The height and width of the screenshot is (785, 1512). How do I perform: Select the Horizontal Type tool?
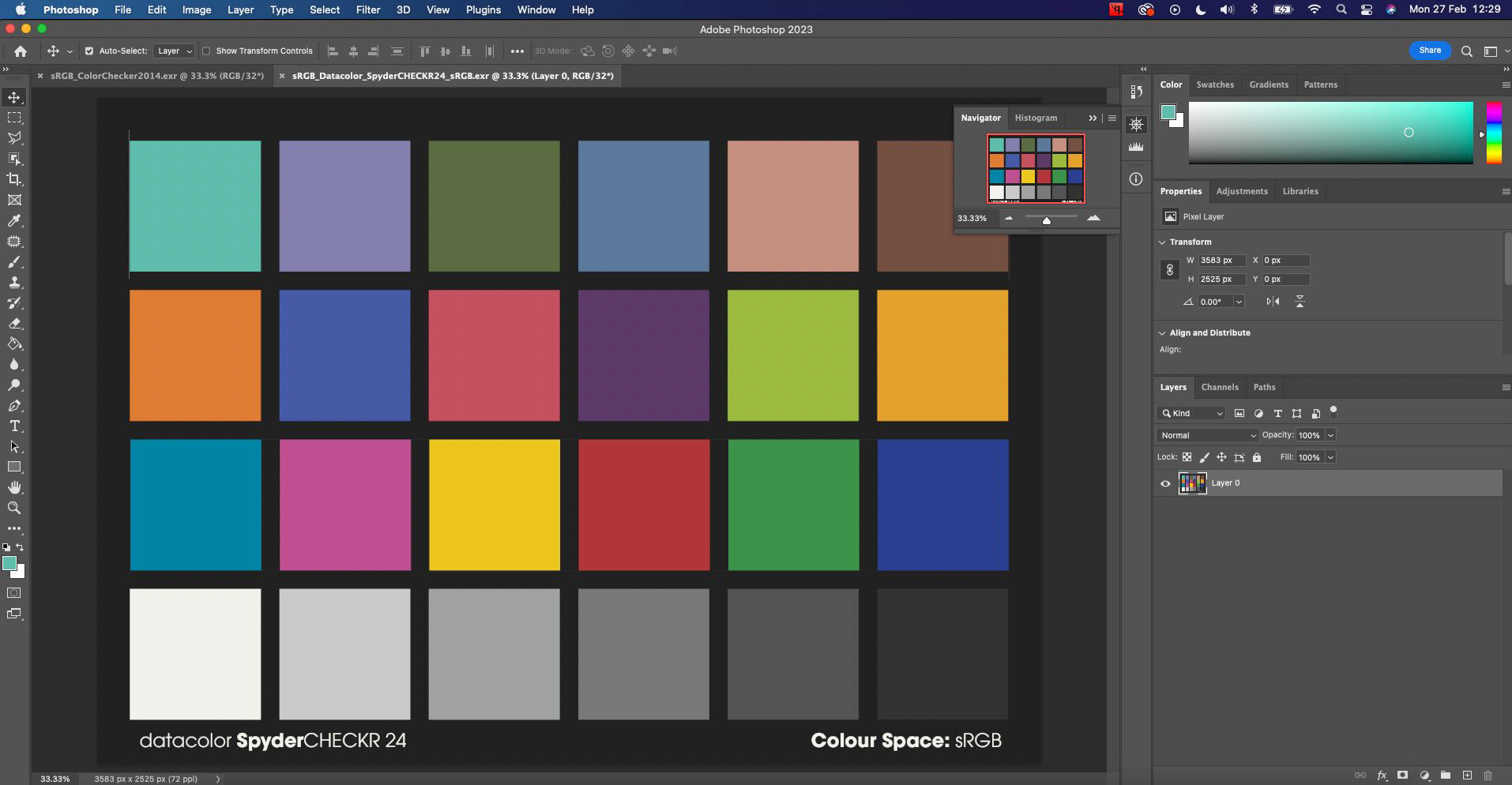(x=14, y=426)
